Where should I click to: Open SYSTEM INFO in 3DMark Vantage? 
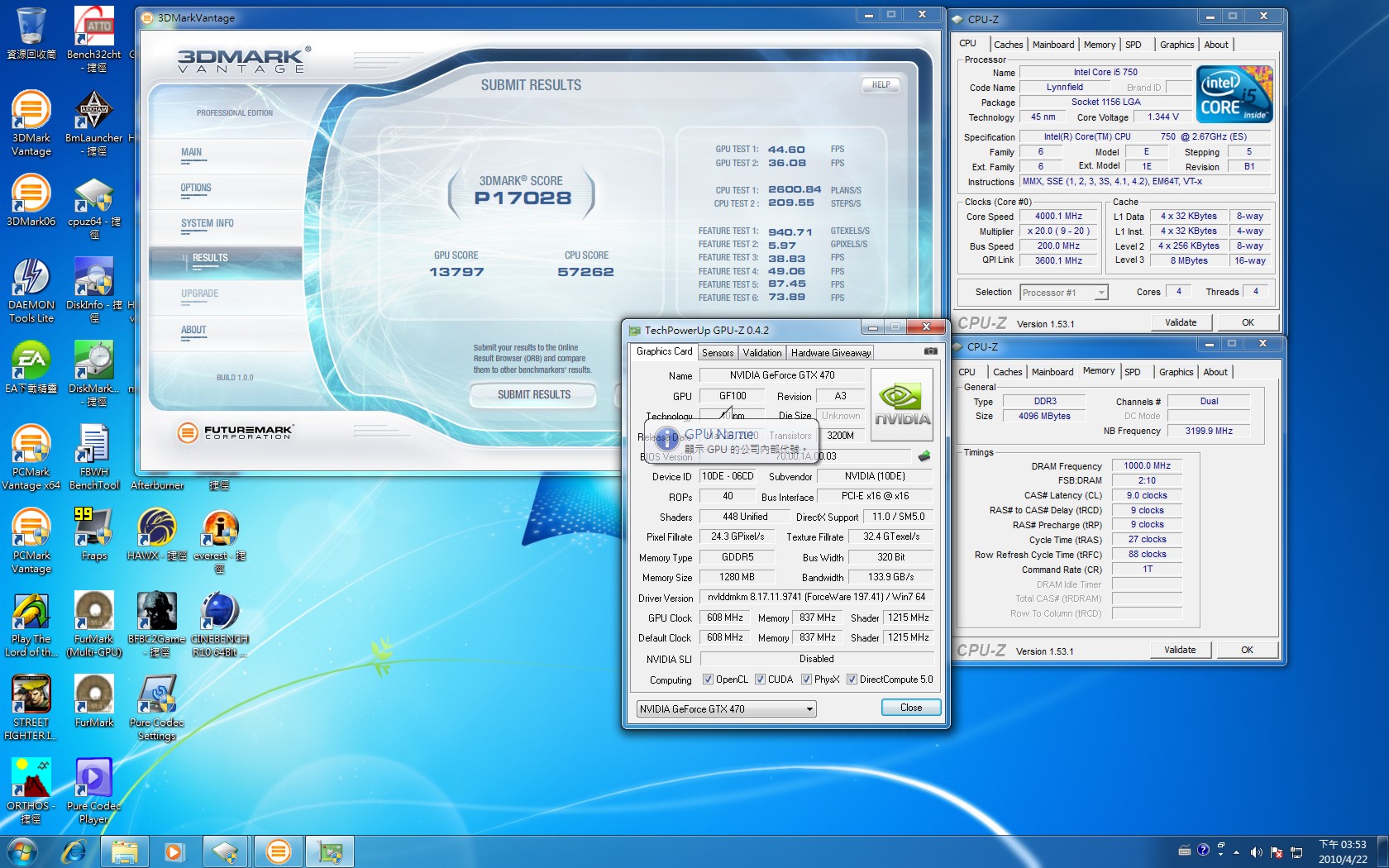[x=208, y=224]
